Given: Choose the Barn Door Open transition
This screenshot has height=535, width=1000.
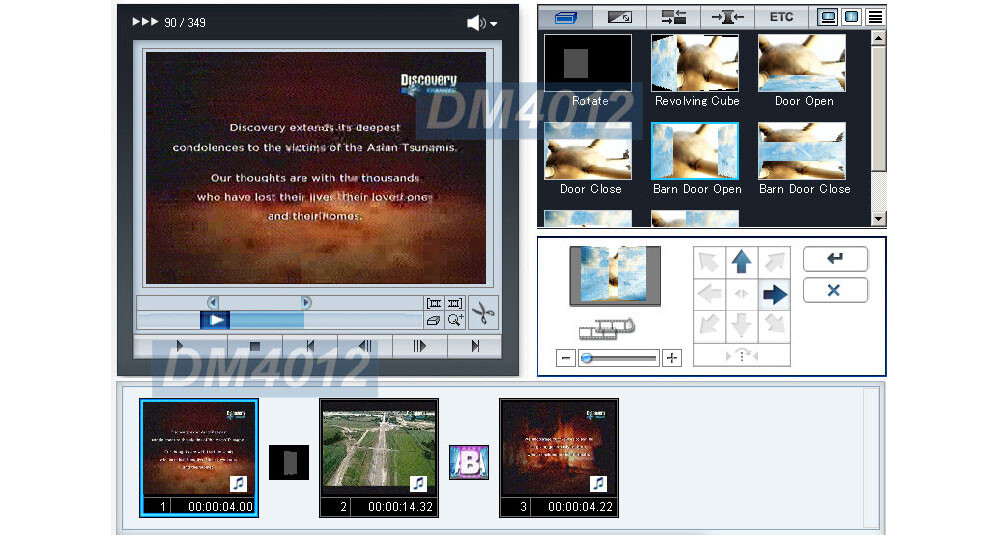Looking at the screenshot, I should (695, 151).
